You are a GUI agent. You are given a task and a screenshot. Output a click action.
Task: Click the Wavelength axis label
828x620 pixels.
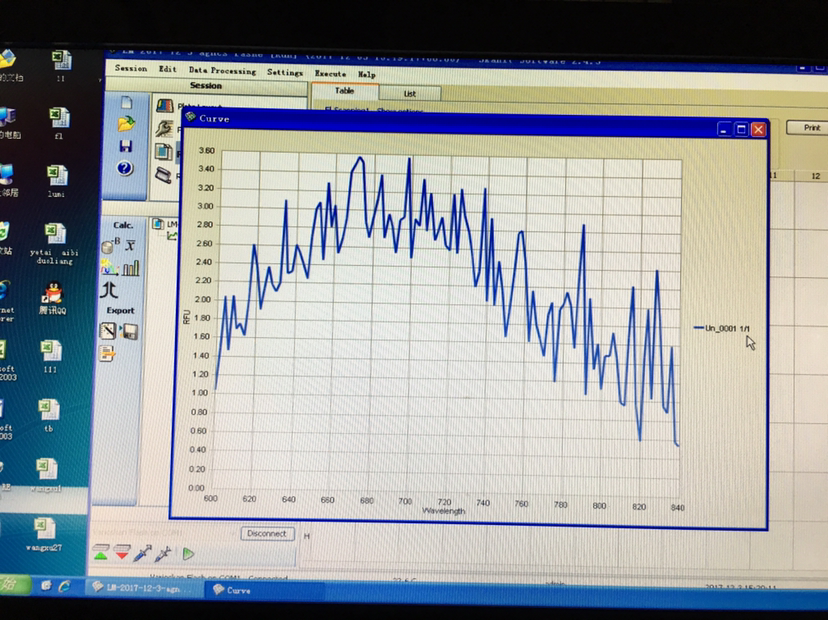[x=444, y=511]
